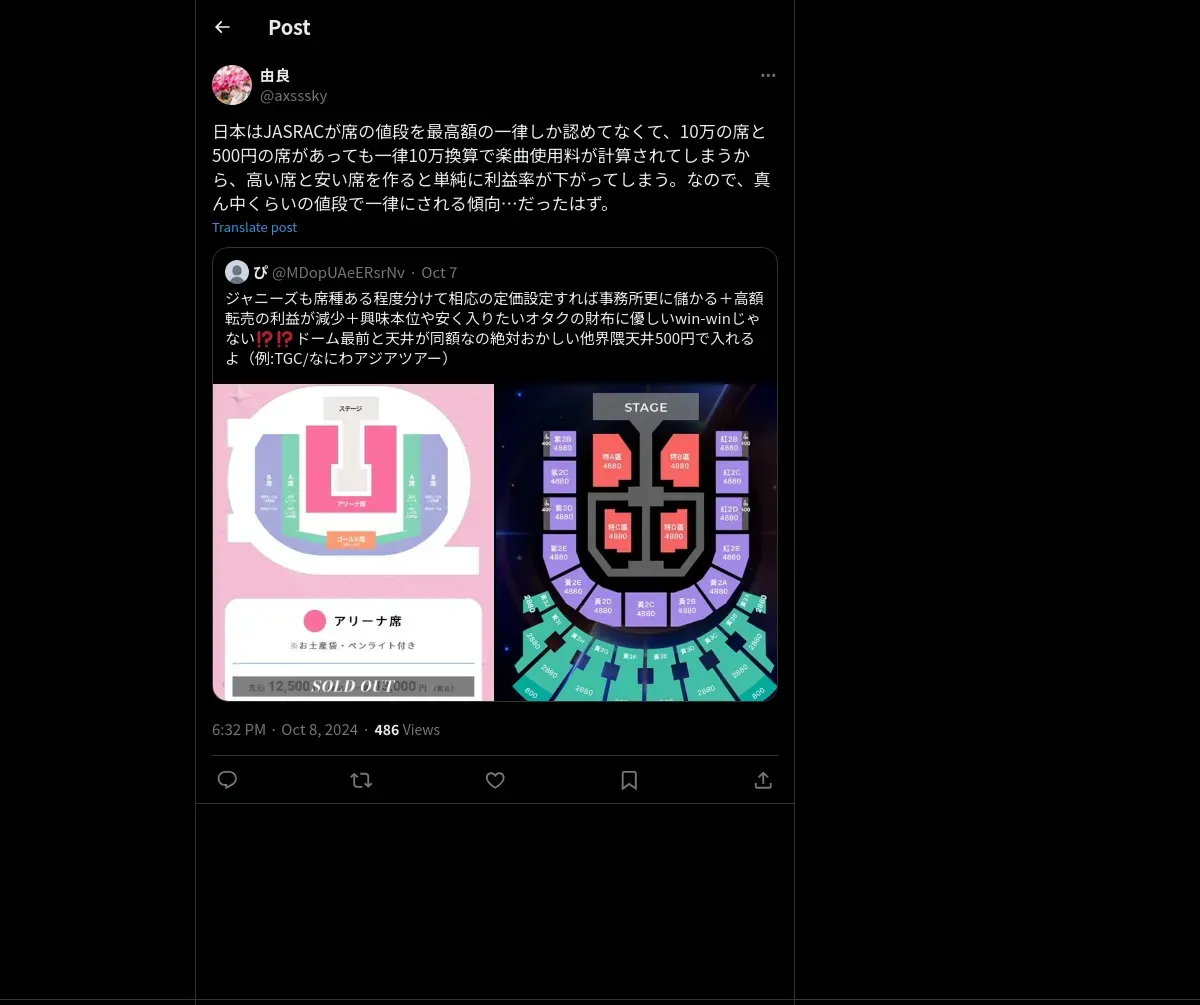Click the quoted post's Oct 7 date
Viewport: 1200px width, 1005px height.
point(439,273)
